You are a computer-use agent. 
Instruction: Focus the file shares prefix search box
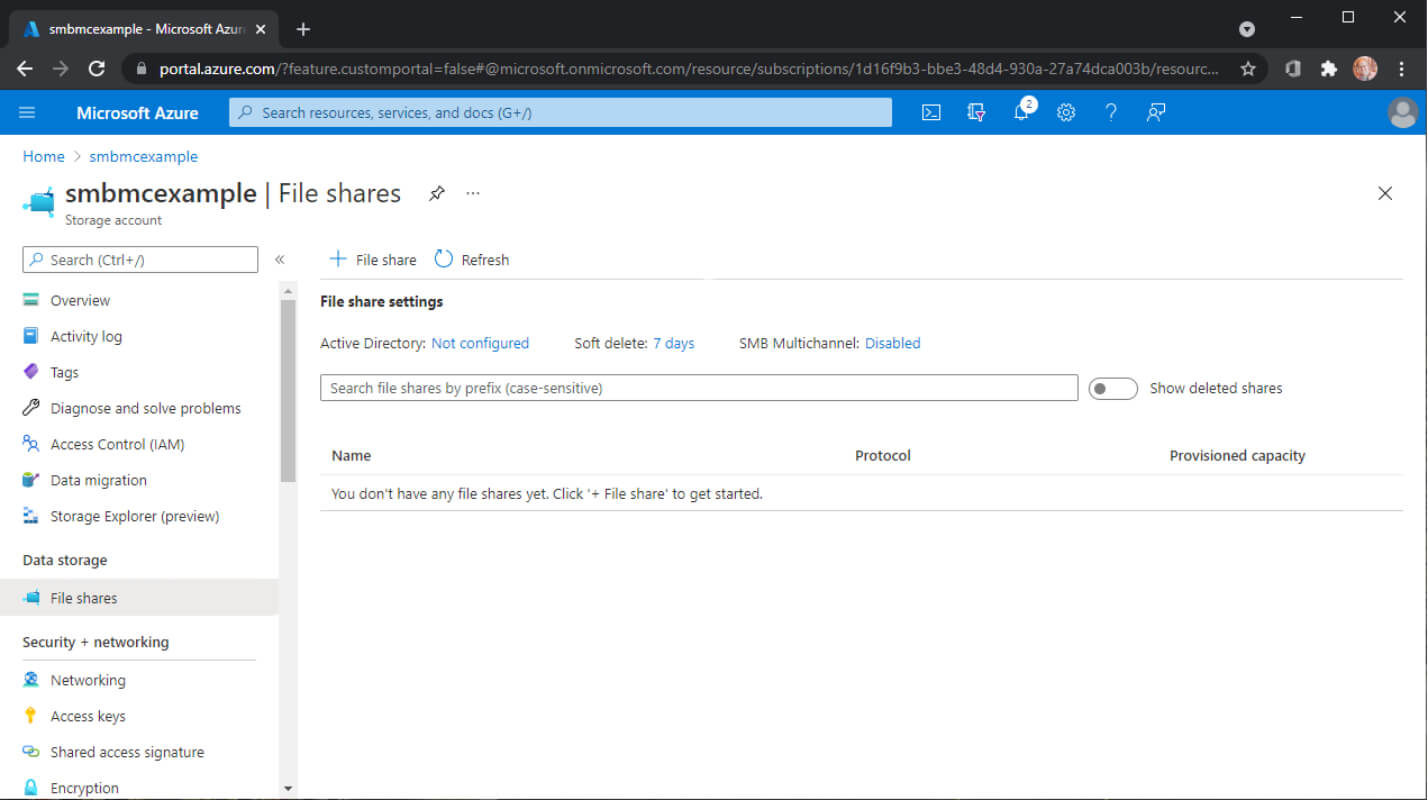tap(699, 388)
